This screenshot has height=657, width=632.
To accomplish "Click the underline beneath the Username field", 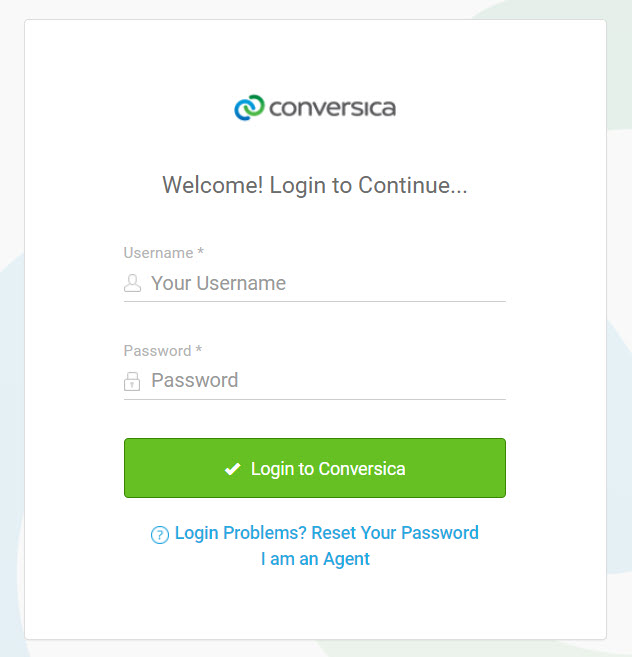I will [x=315, y=301].
